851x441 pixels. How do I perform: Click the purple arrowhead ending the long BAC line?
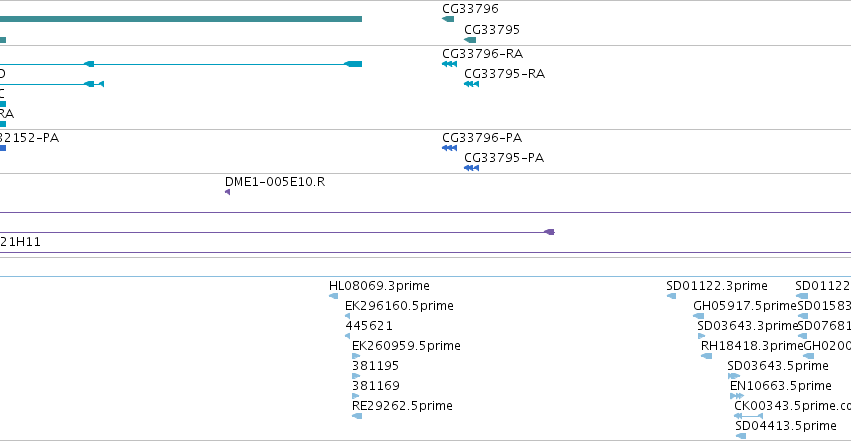click(549, 232)
